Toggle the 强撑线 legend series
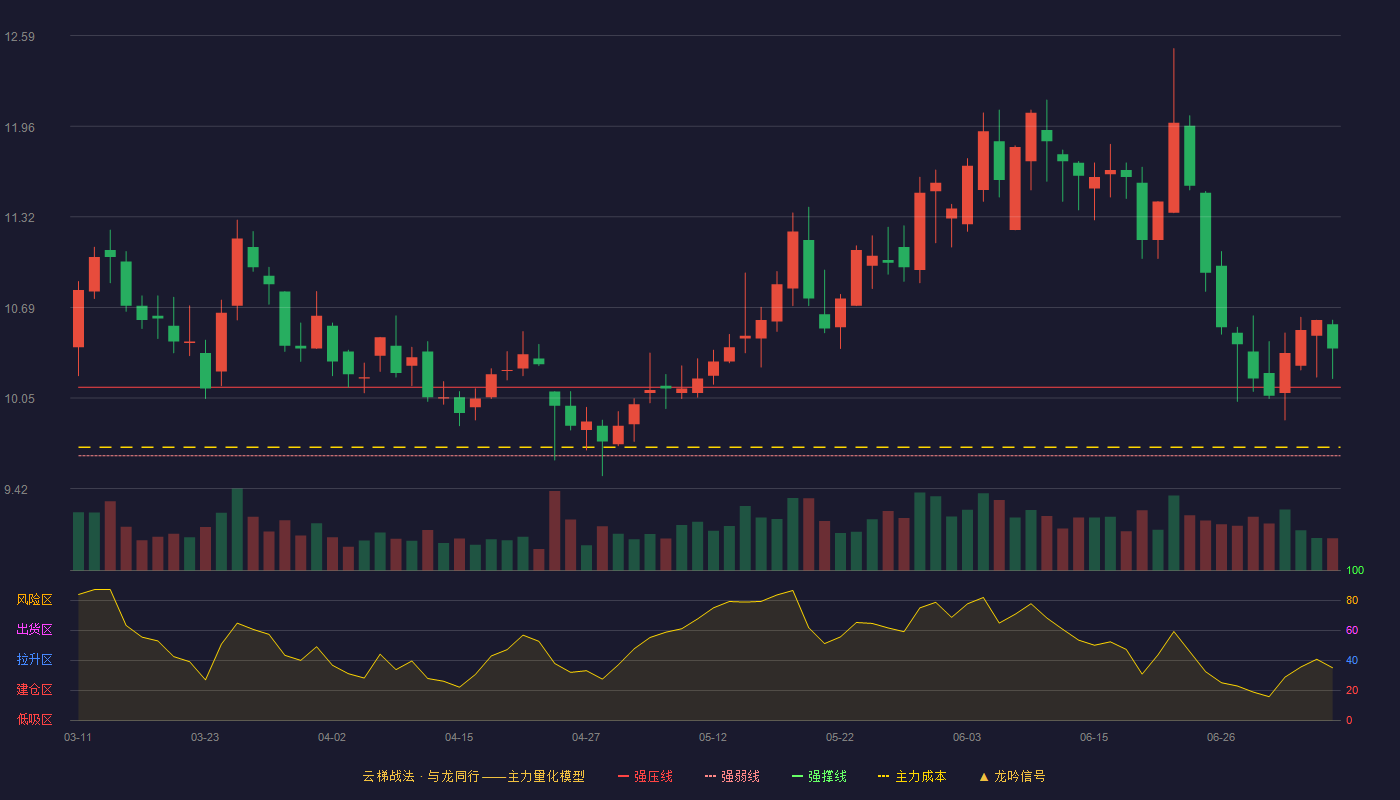This screenshot has width=1400, height=800. (x=819, y=776)
